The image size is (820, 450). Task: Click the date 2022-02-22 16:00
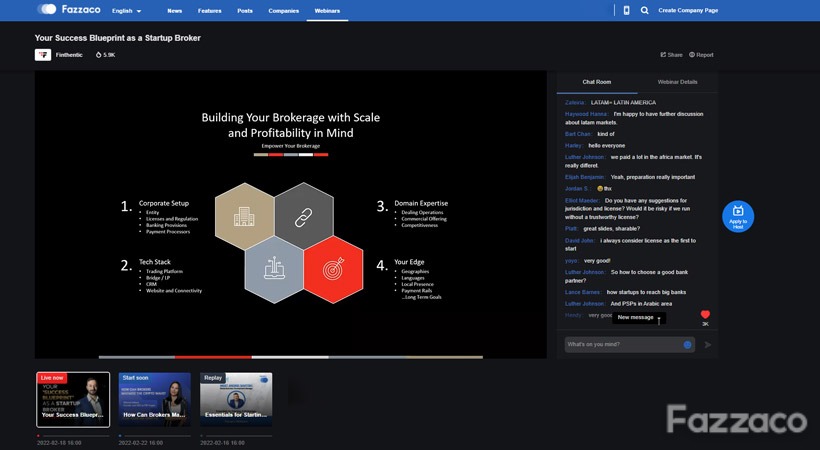[141, 443]
